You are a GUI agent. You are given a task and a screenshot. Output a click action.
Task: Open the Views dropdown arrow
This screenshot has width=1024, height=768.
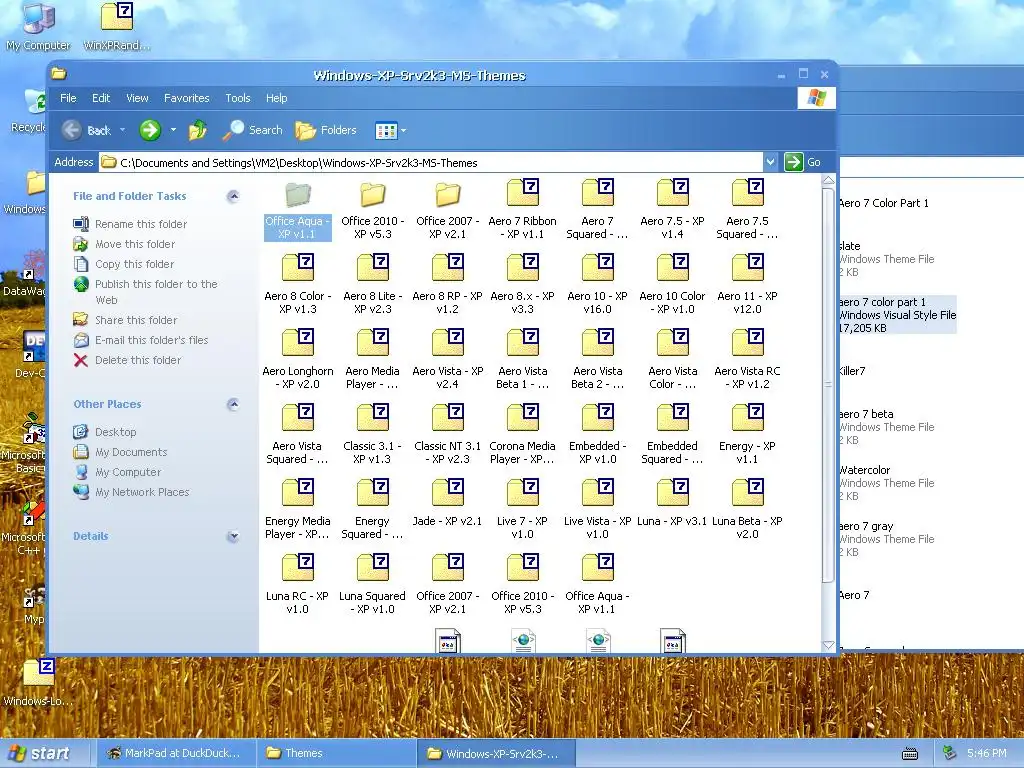point(404,131)
